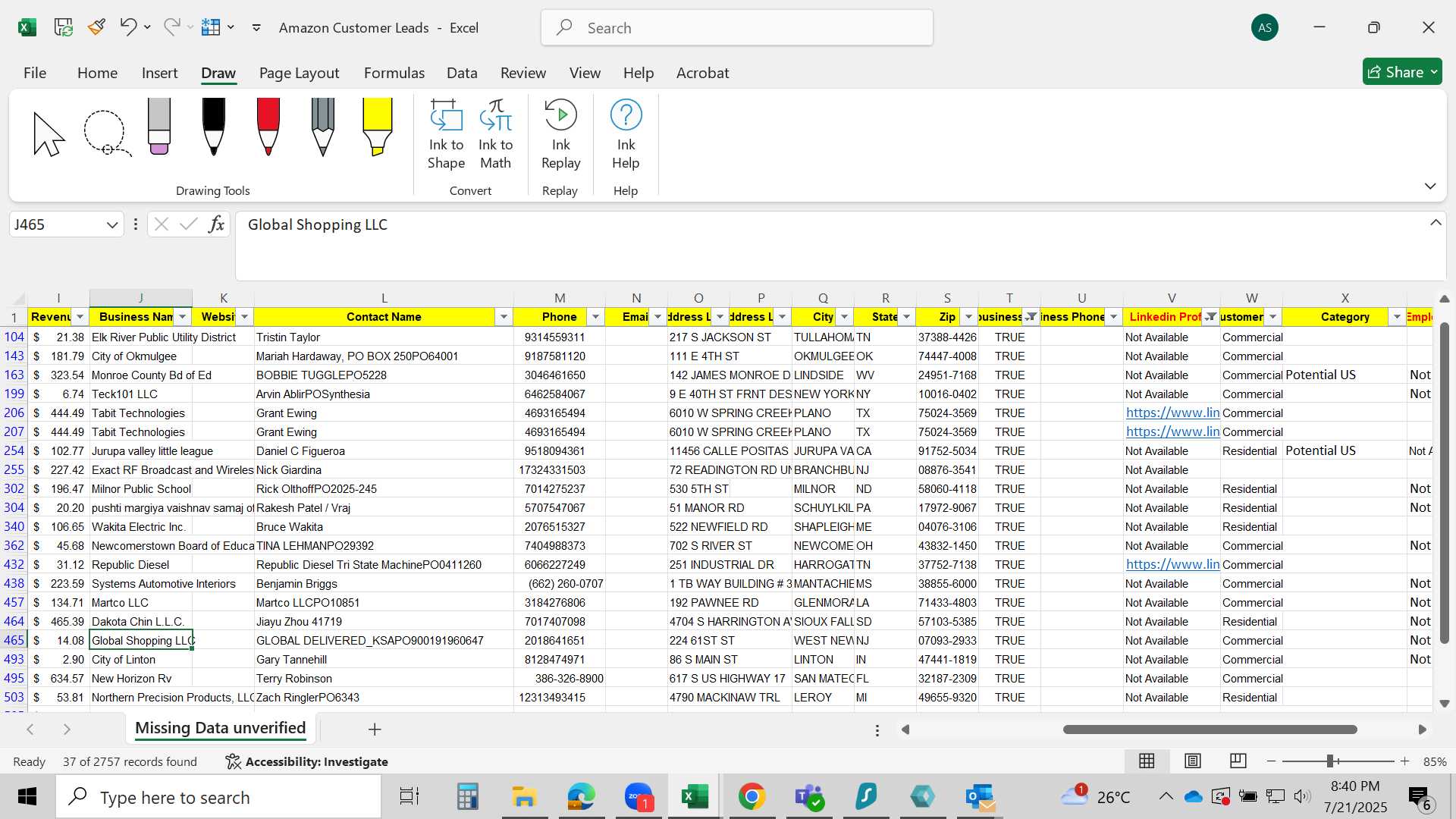Open the Page Layout tab
The image size is (1456, 819).
click(x=299, y=73)
